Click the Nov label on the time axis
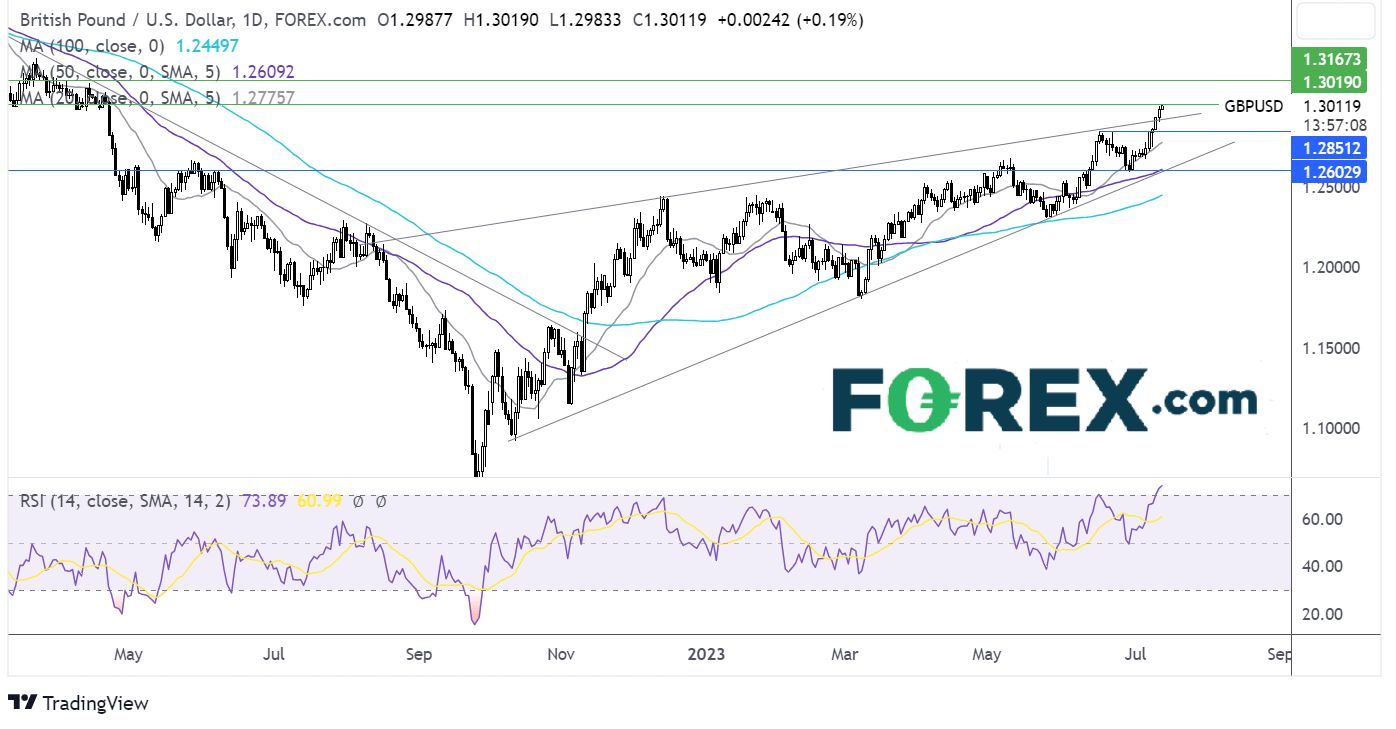This screenshot has height=729, width=1396. tap(561, 655)
